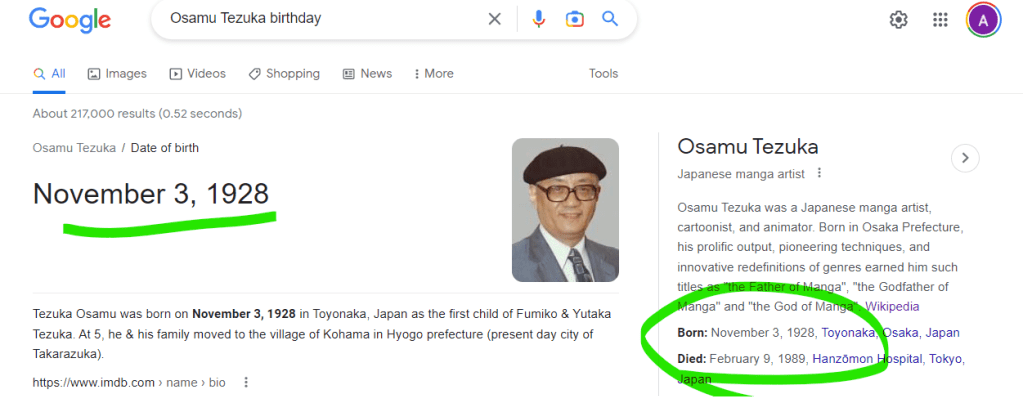Open the Google account avatar
Viewport: 1023px width, 412px height.
point(983,20)
